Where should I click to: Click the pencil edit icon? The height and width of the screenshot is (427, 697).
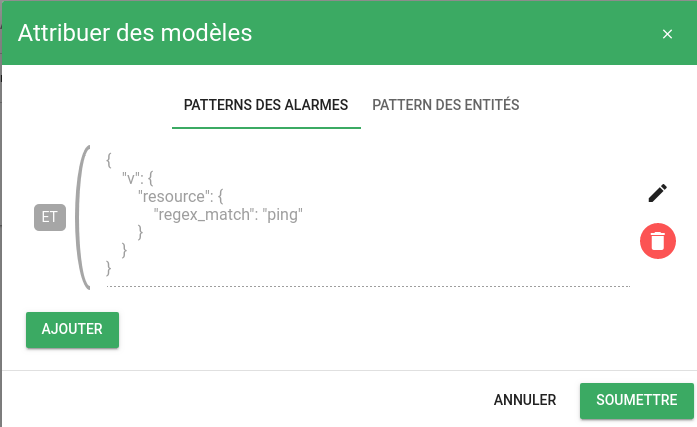point(657,194)
